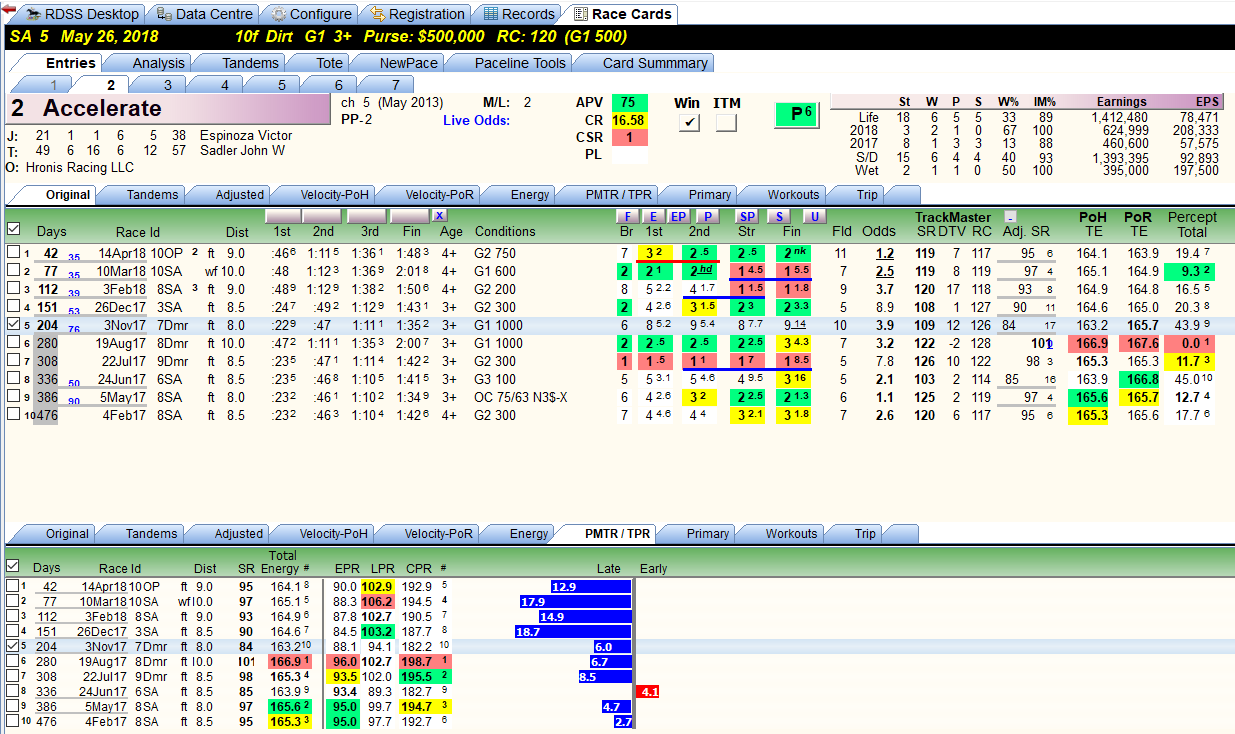Click the Accelerate horse name header

coord(168,109)
